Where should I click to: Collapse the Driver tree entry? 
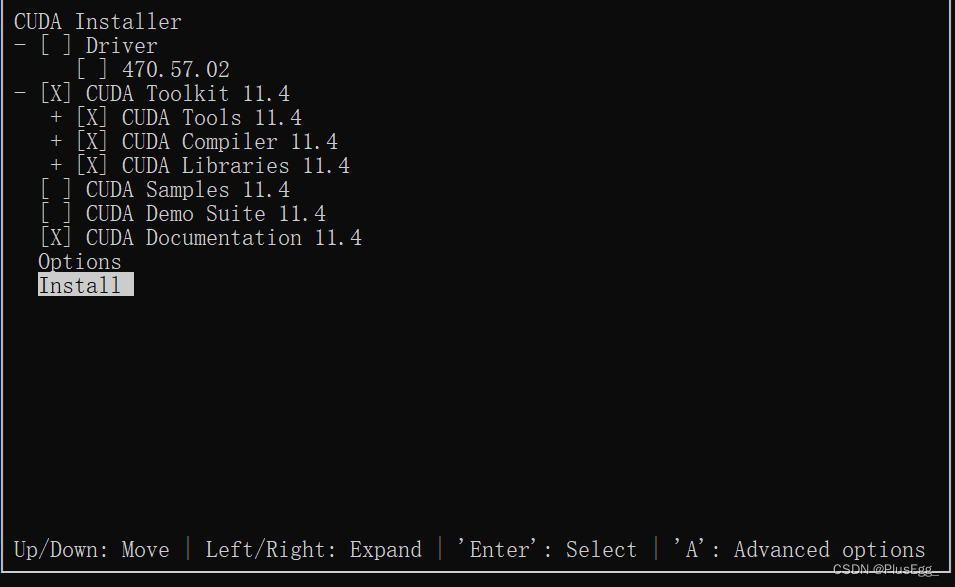pos(17,45)
